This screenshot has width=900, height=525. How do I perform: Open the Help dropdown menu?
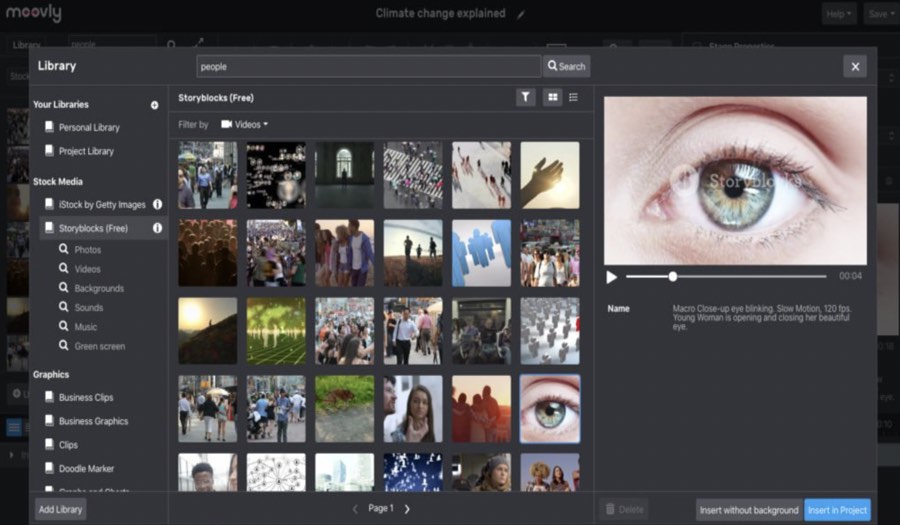[838, 14]
